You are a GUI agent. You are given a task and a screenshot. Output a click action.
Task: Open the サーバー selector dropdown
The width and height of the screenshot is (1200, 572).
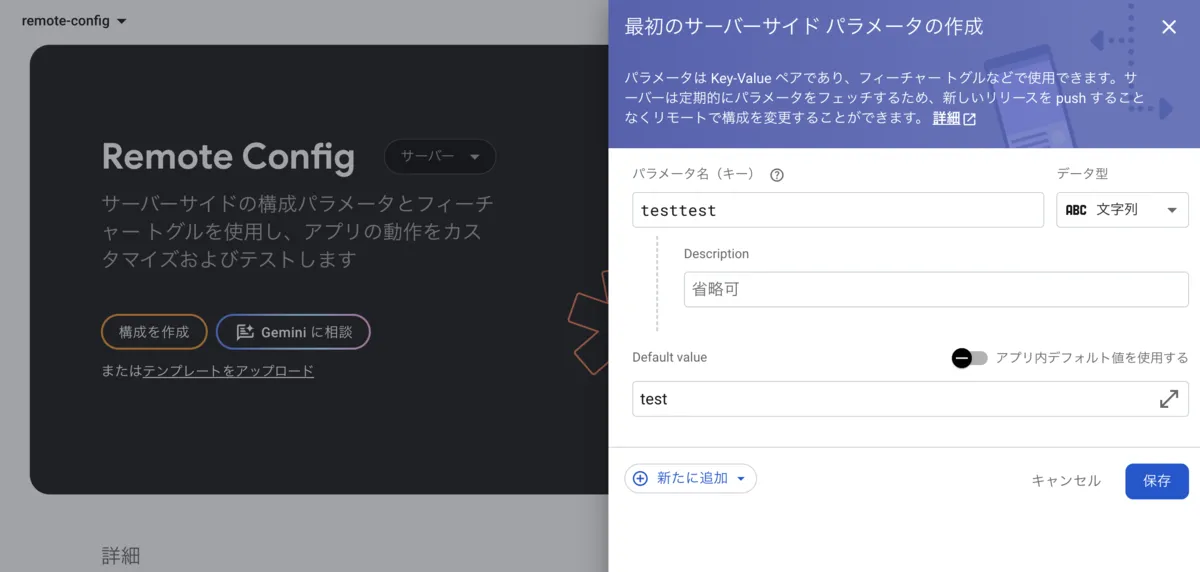click(x=440, y=157)
